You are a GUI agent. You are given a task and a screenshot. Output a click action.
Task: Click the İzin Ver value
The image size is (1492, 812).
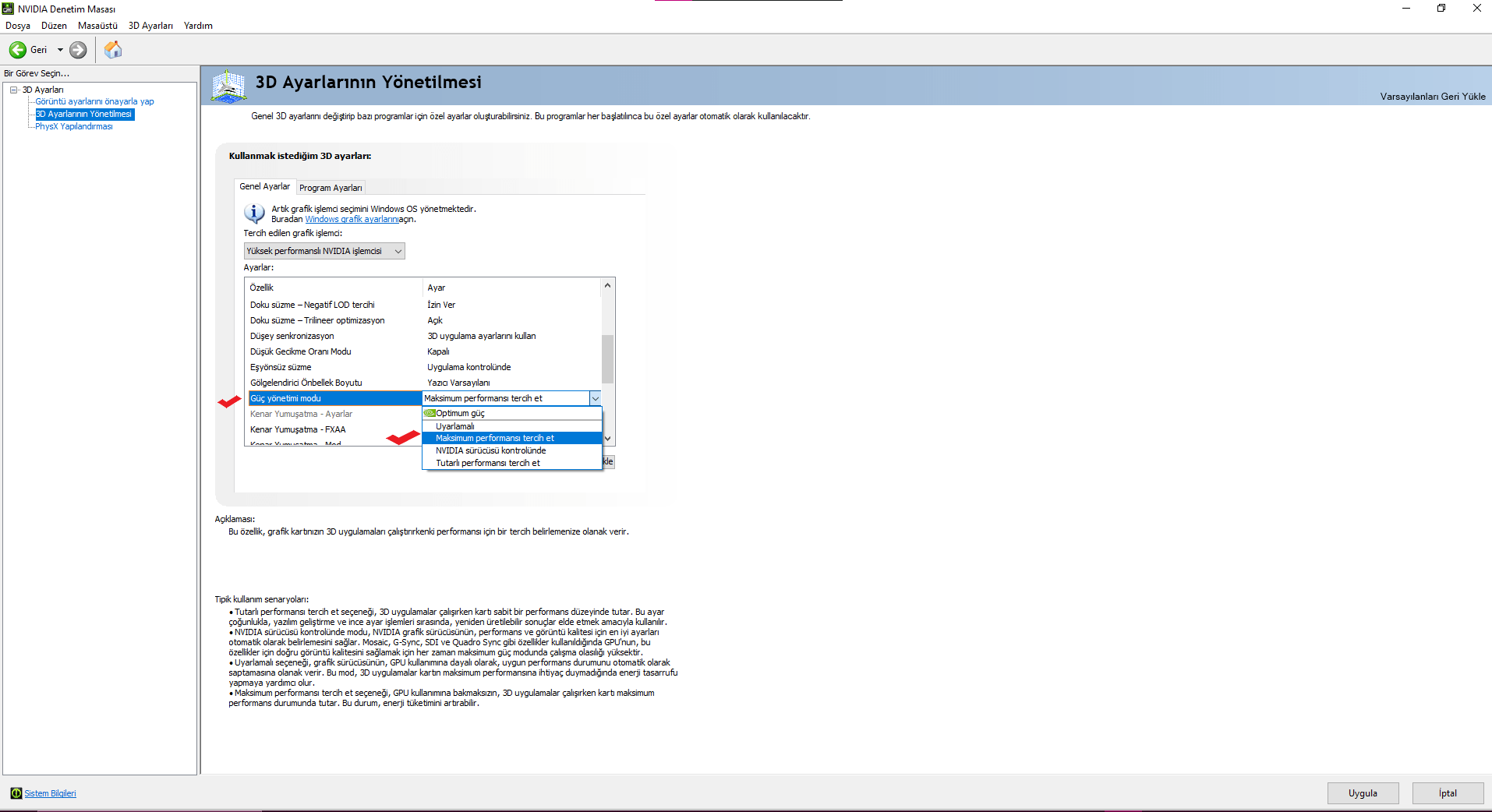[x=441, y=305]
